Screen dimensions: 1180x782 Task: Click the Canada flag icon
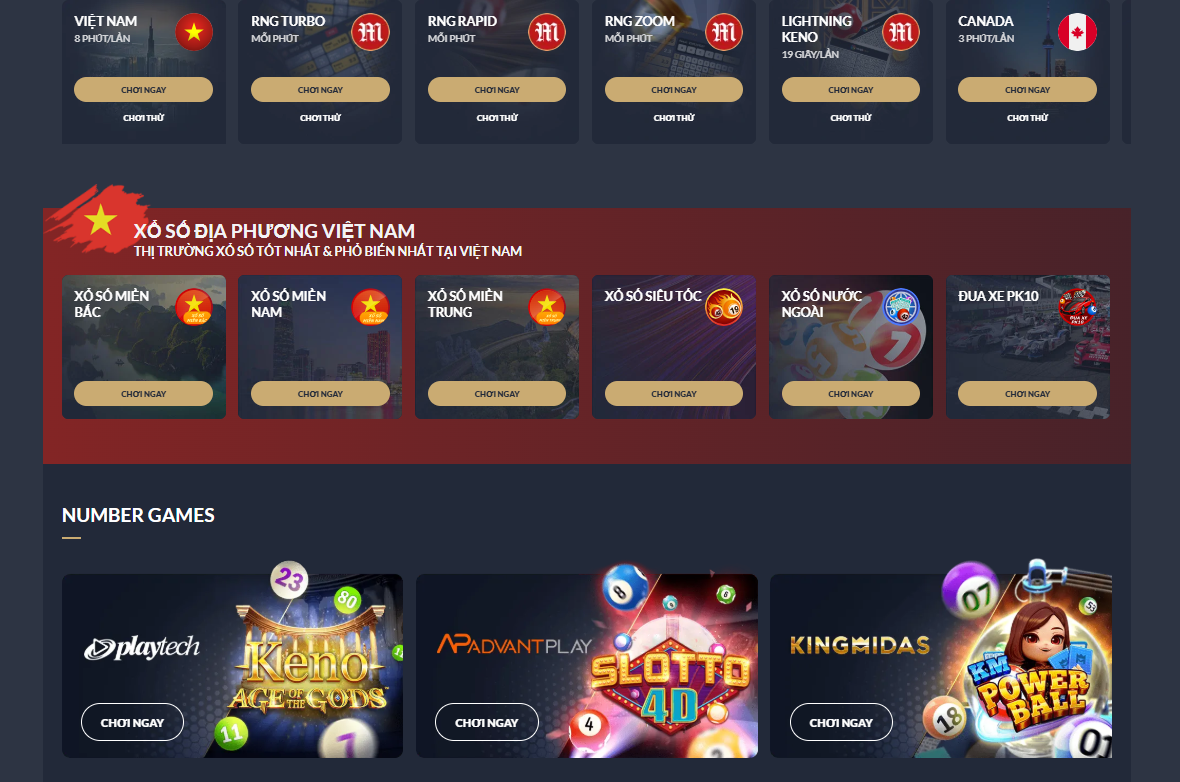(x=1078, y=32)
